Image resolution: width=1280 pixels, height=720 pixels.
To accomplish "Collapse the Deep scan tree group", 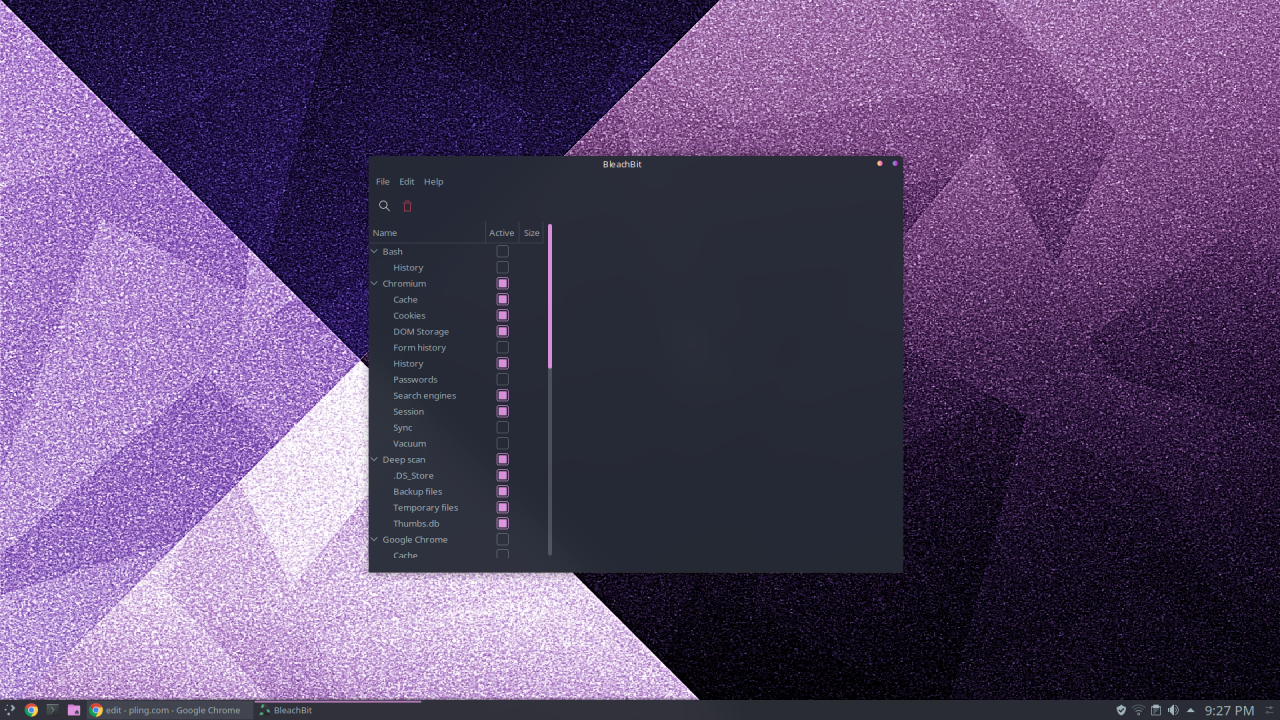I will coord(375,459).
